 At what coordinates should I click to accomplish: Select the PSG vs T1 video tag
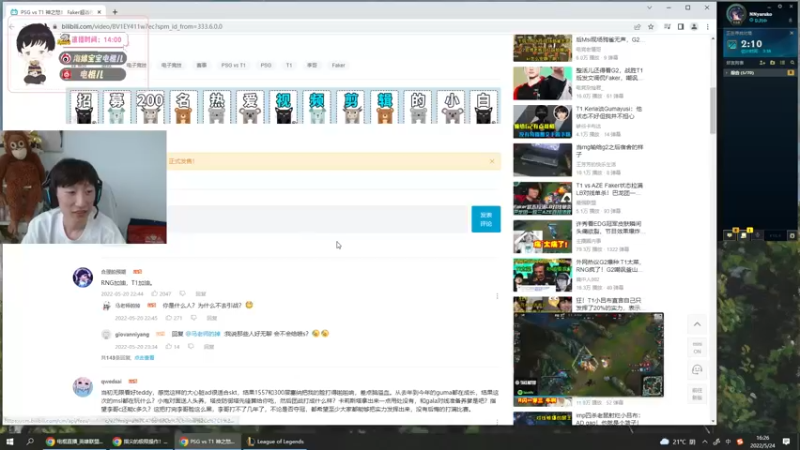coord(233,65)
